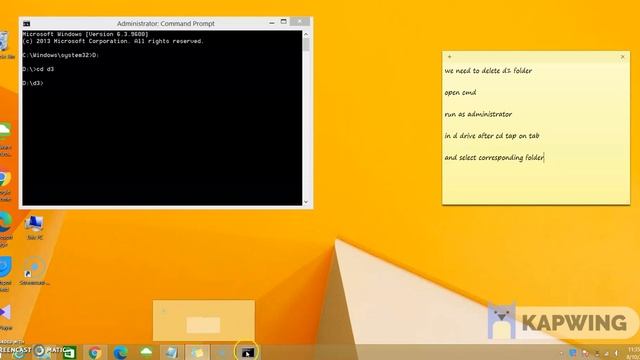Viewport: 640px width, 360px height.
Task: Click the Command Prompt scroll-down arrow
Action: coord(306,202)
